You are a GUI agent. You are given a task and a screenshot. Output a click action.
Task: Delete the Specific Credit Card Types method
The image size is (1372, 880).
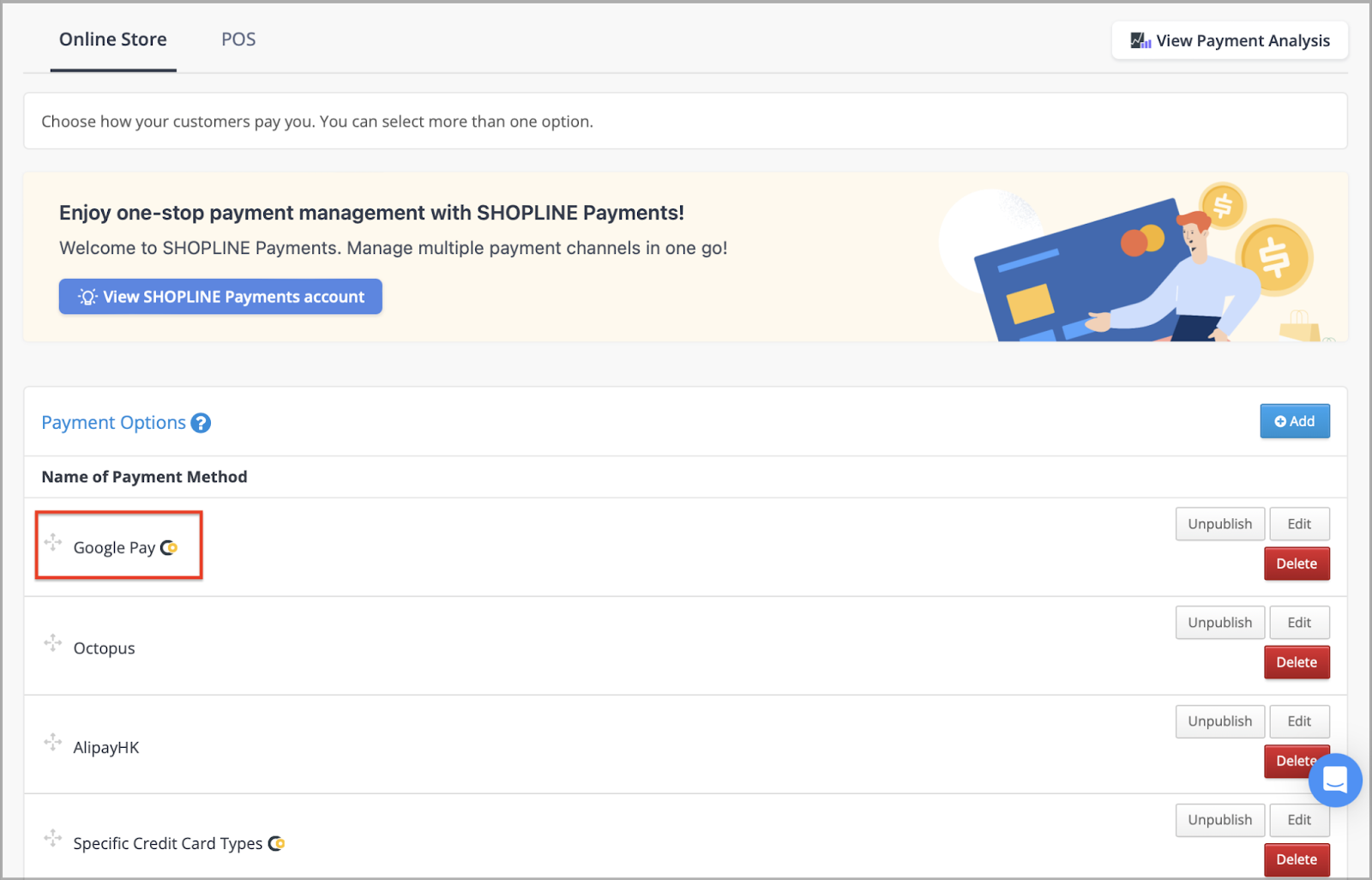tap(1297, 859)
